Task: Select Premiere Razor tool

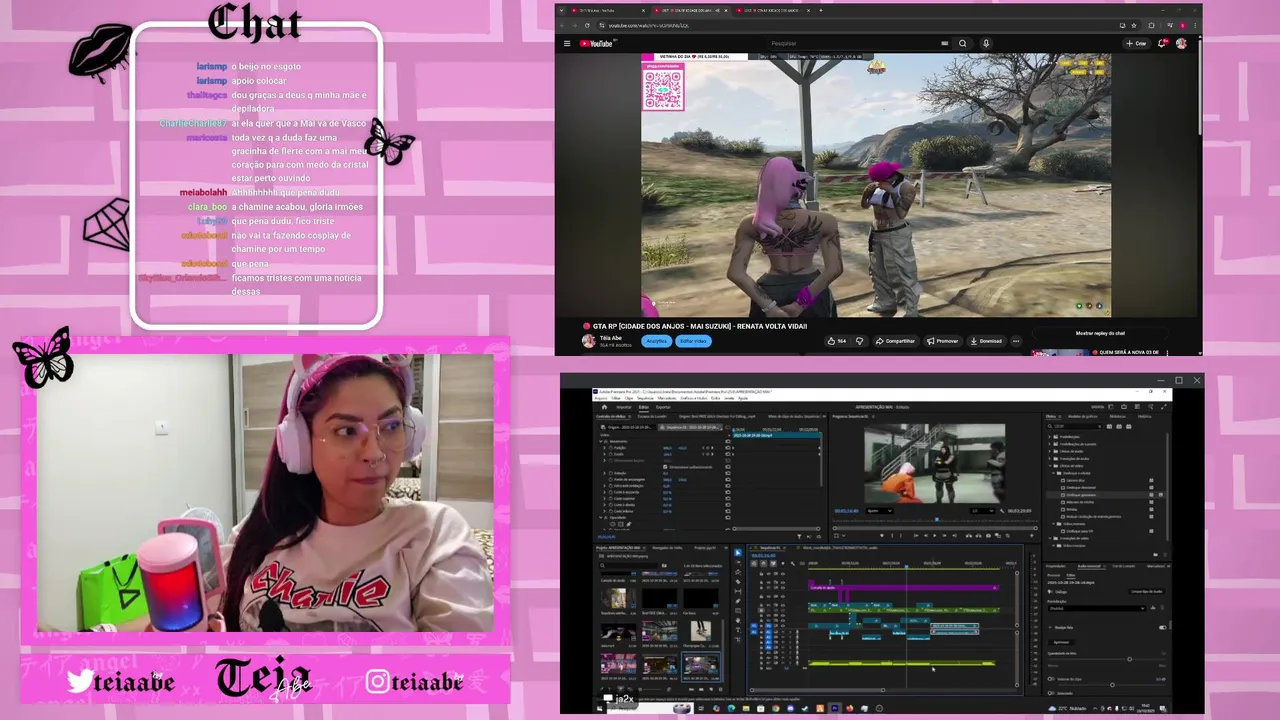Action: [738, 582]
